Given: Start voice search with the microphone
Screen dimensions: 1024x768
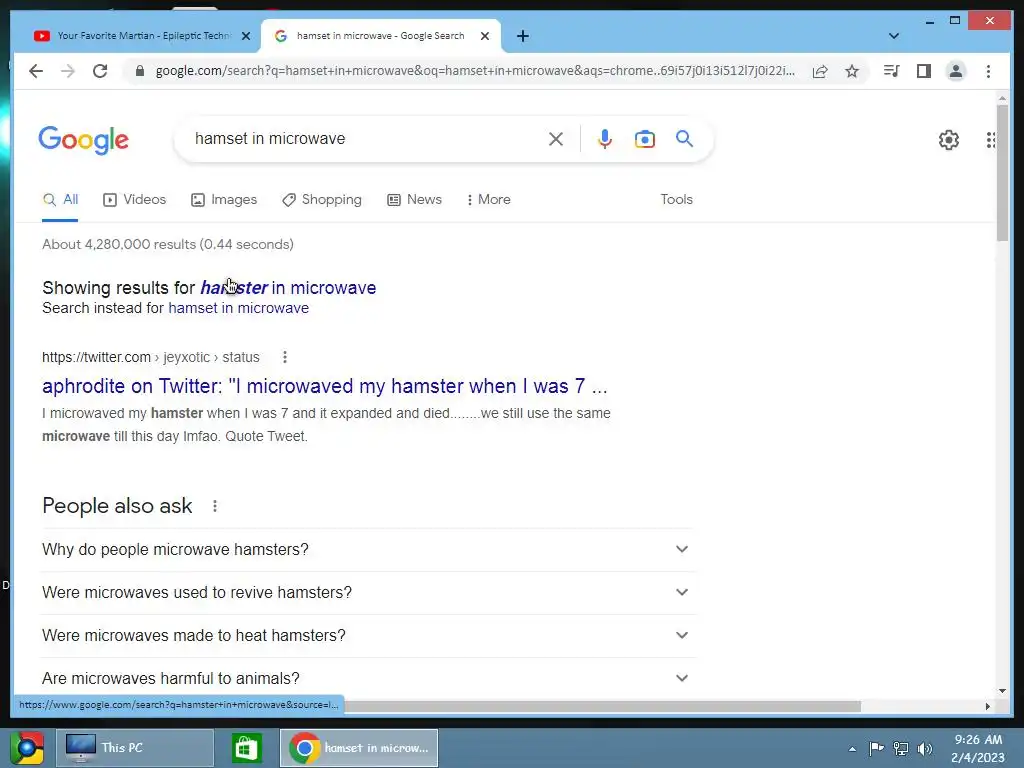Looking at the screenshot, I should coord(605,139).
